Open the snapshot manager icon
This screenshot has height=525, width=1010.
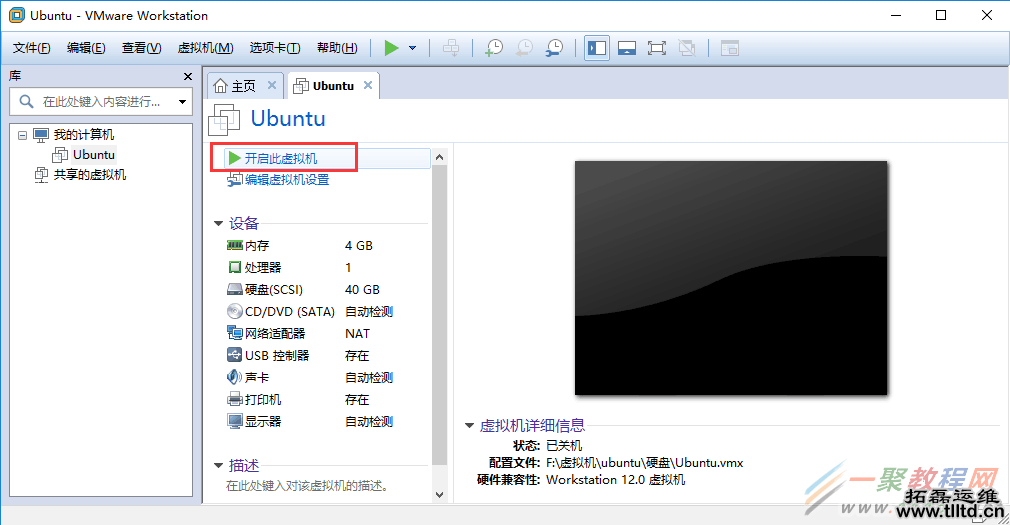pos(554,48)
